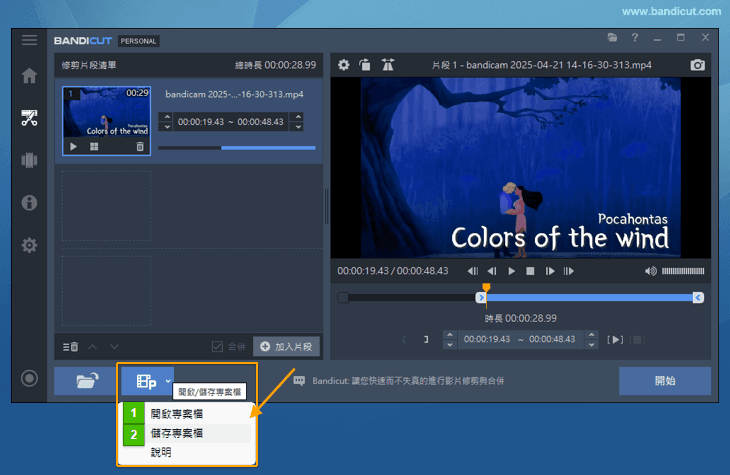Image resolution: width=730 pixels, height=475 pixels.
Task: Go to next keyframe
Action: [568, 271]
